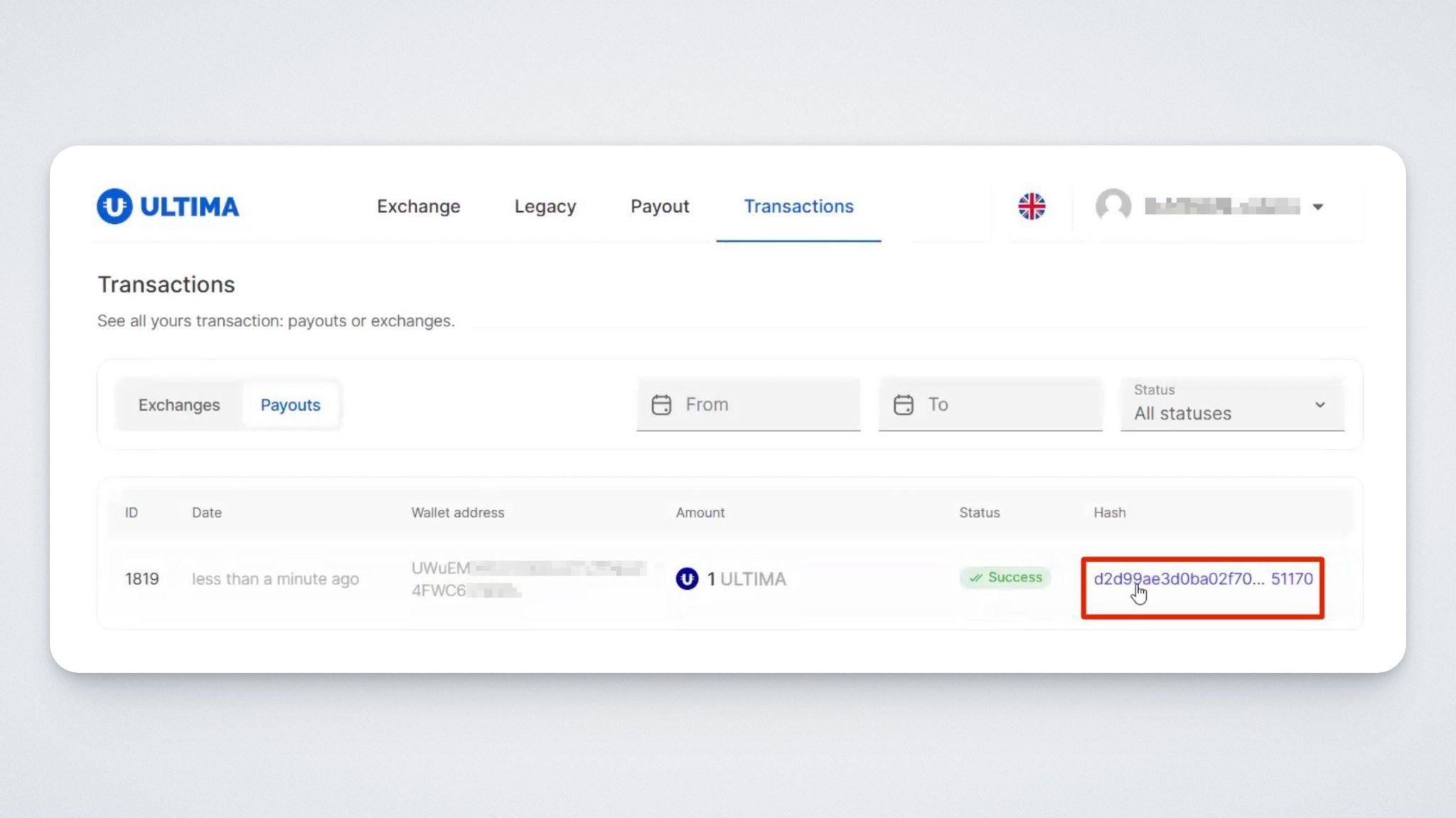Open the Exchange tab
The width and height of the screenshot is (1456, 818).
[x=418, y=206]
